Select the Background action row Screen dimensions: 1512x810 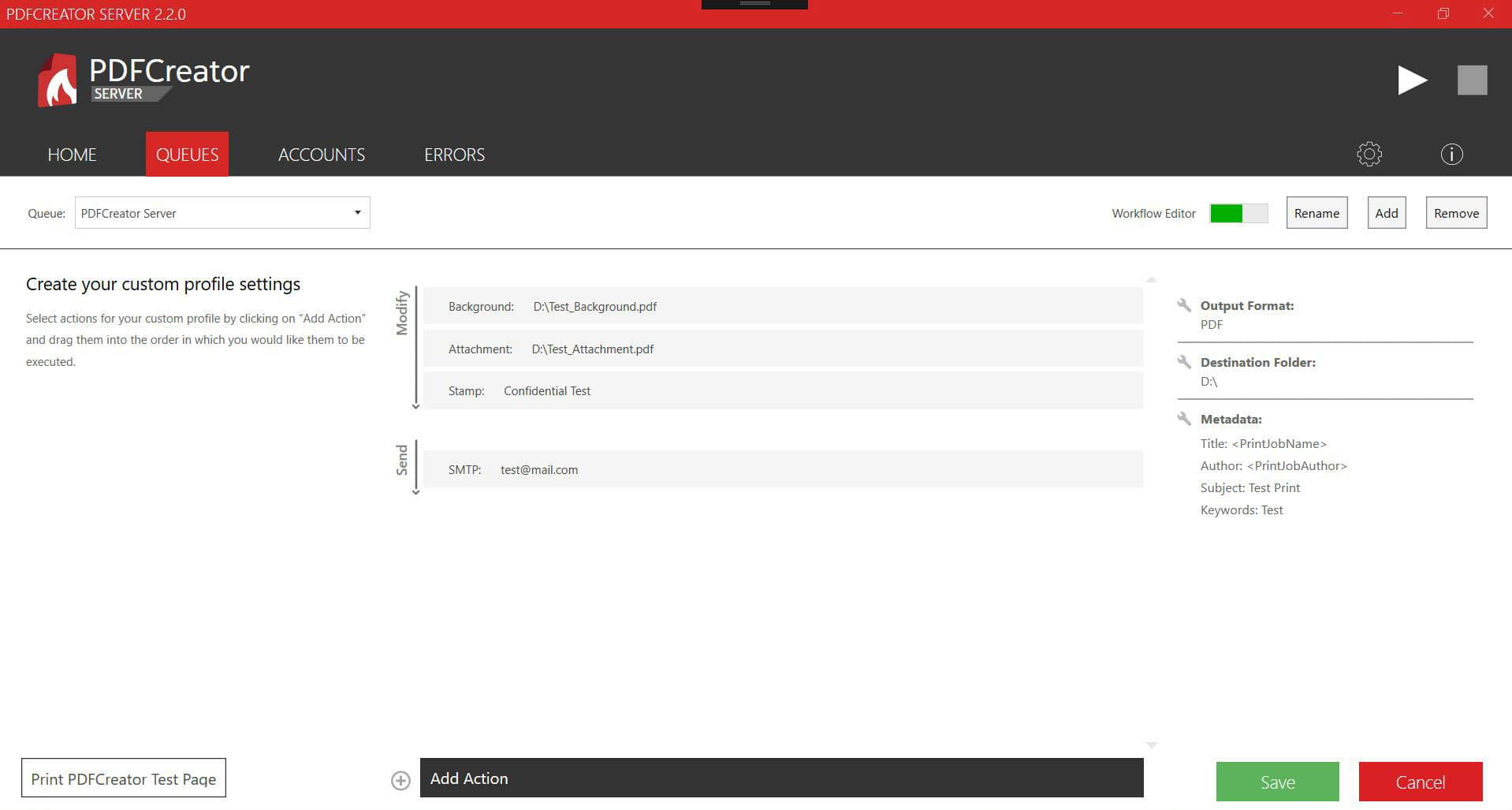783,306
